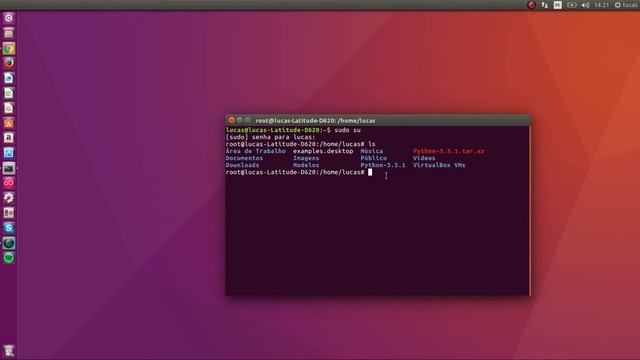Click the 'Python-3.5.1' directory name

(383, 165)
